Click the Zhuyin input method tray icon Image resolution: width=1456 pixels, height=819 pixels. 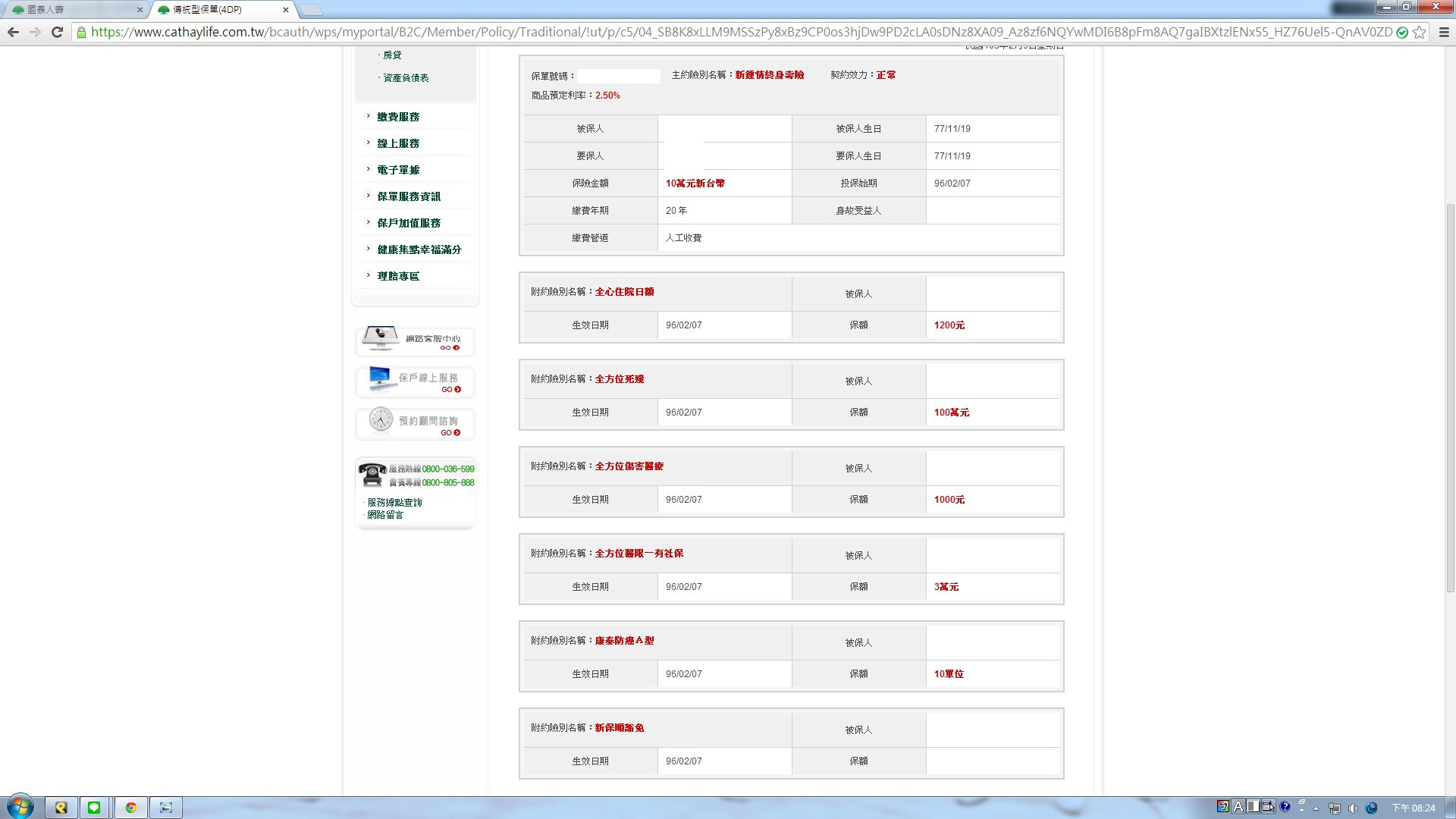click(x=1222, y=807)
